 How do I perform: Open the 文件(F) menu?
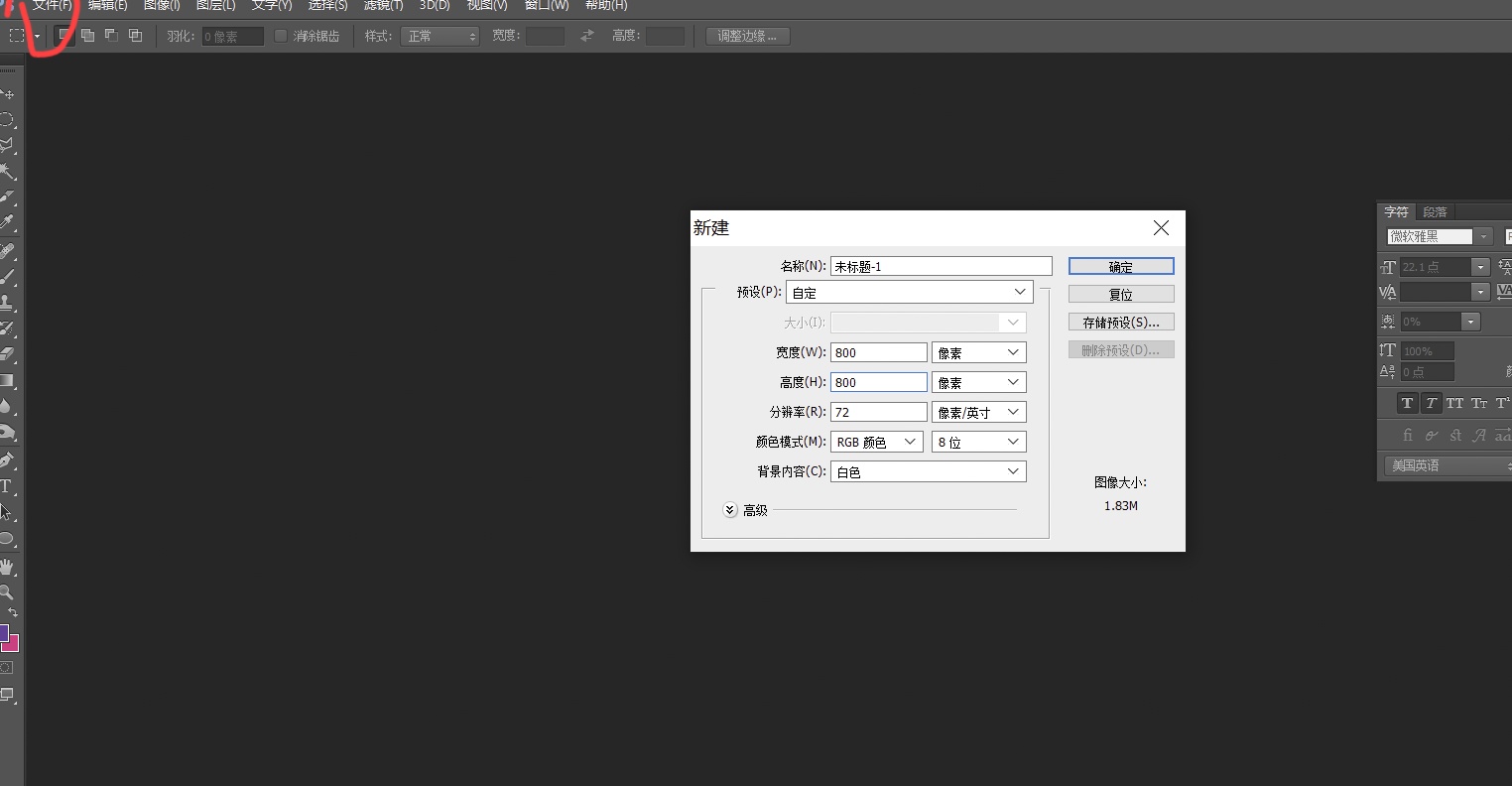pyautogui.click(x=53, y=6)
